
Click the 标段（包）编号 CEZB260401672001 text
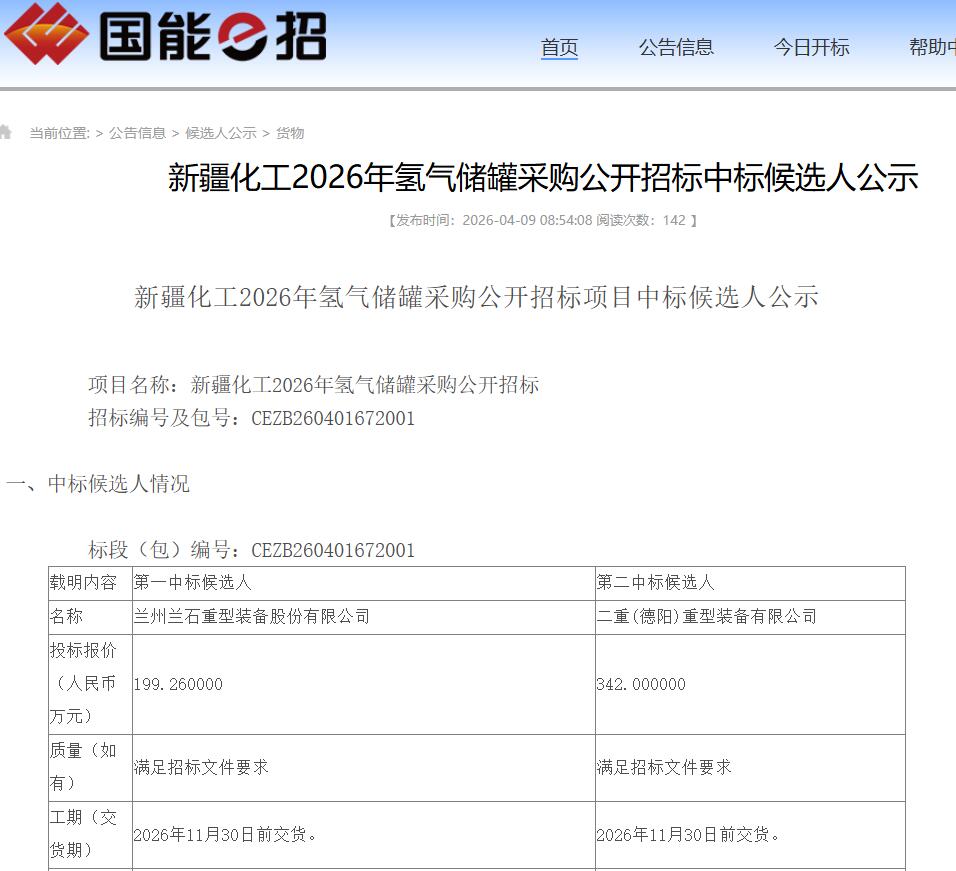click(x=253, y=549)
